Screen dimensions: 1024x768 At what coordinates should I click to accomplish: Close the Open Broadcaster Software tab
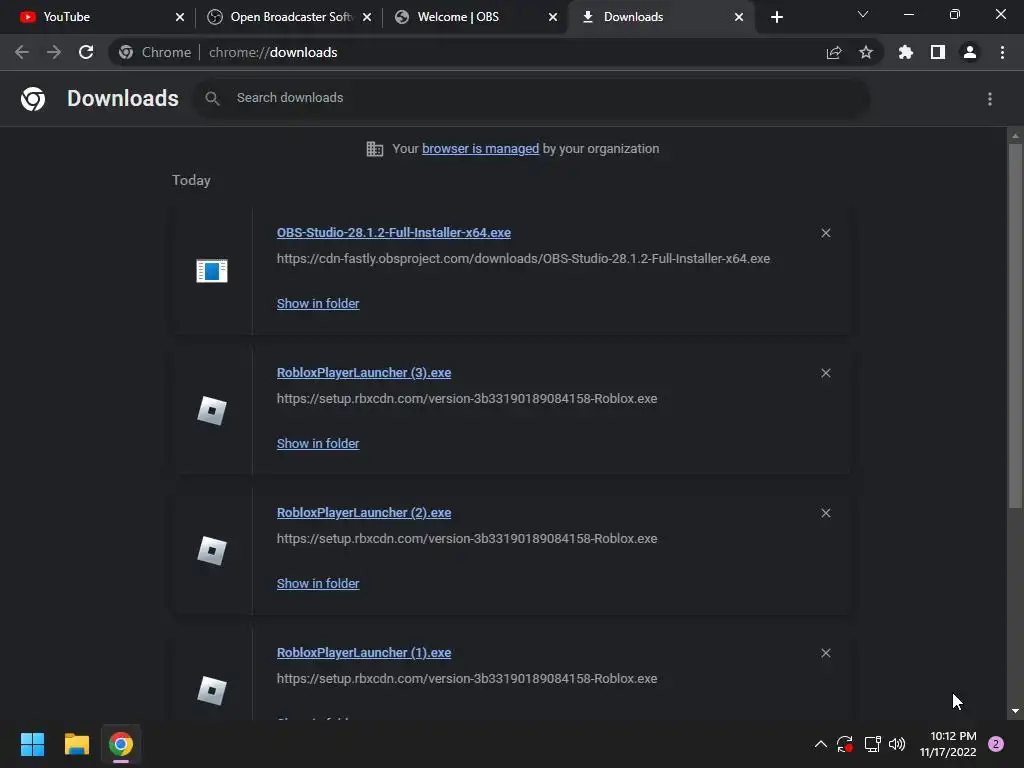(367, 17)
